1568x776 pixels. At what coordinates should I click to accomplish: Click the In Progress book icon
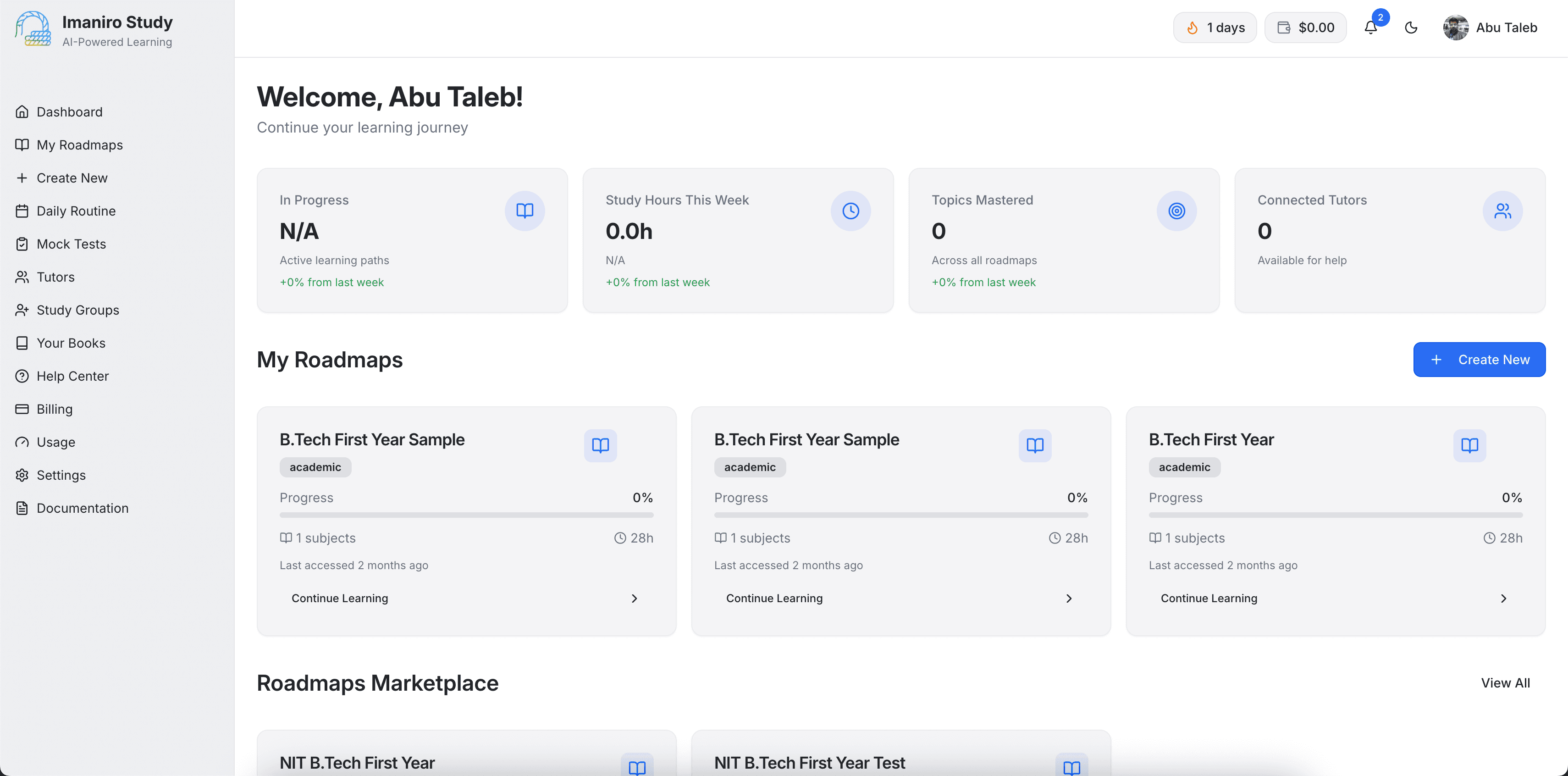pos(524,211)
